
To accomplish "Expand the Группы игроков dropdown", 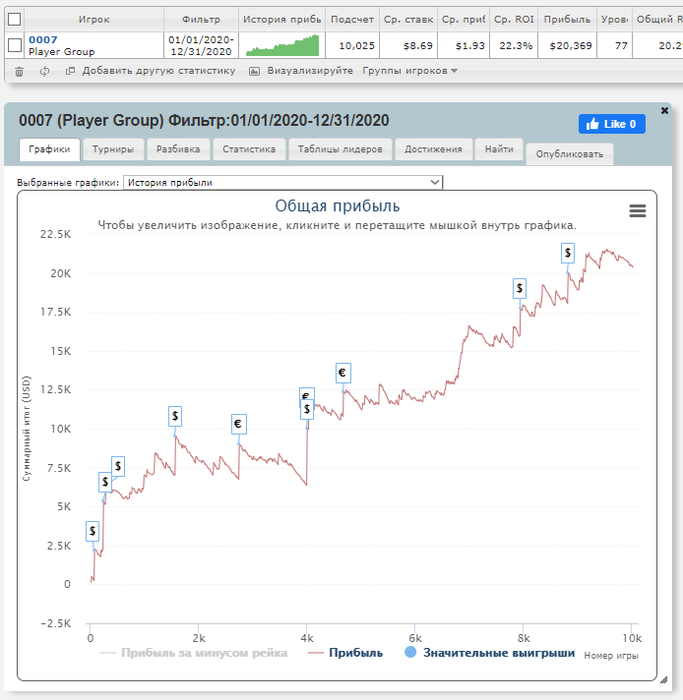I will click(410, 71).
